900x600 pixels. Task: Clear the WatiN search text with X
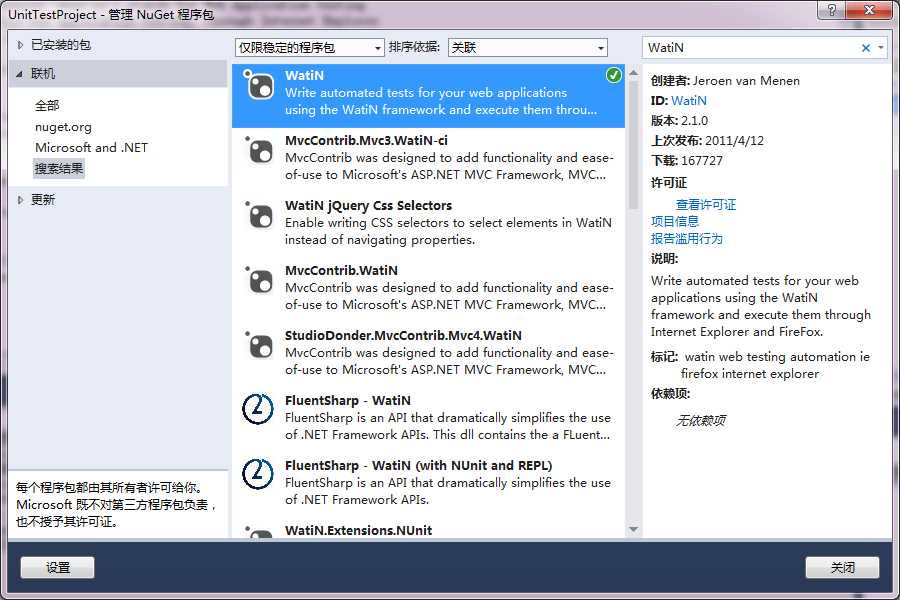(x=866, y=48)
